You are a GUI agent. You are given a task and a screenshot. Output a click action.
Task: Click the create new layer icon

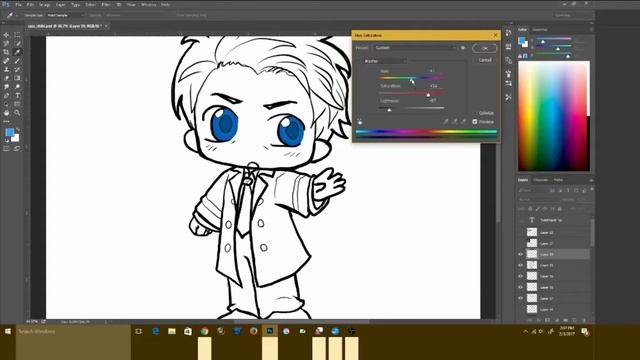(574, 320)
